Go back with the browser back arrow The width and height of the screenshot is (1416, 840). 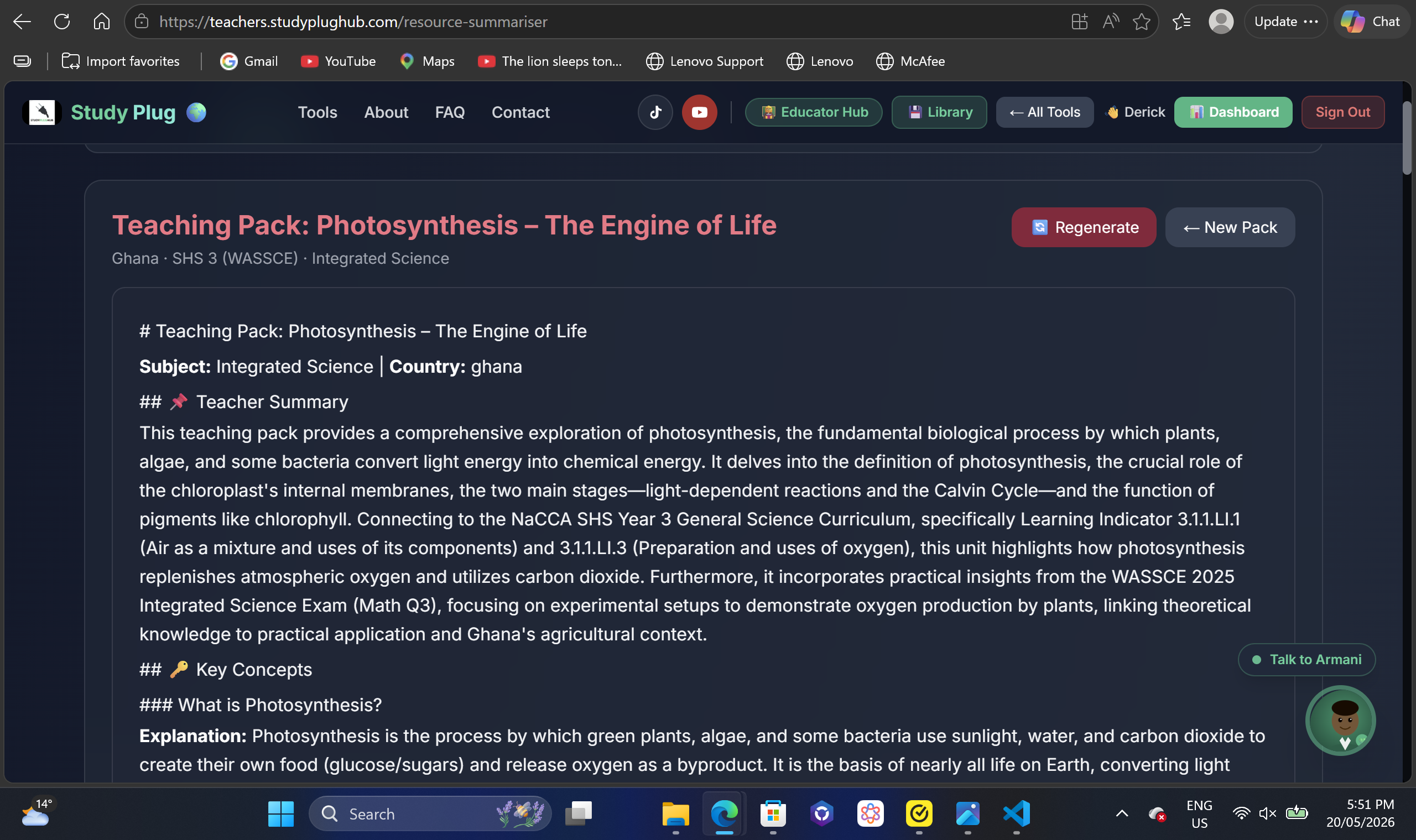point(22,22)
